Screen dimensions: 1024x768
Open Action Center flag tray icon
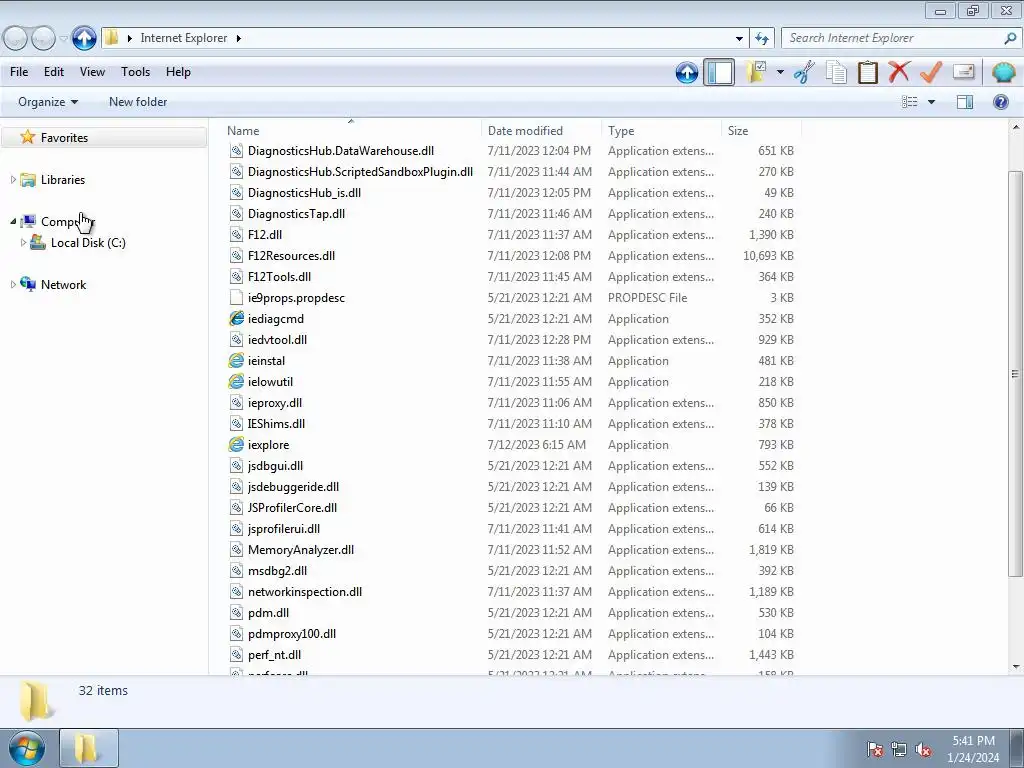874,749
